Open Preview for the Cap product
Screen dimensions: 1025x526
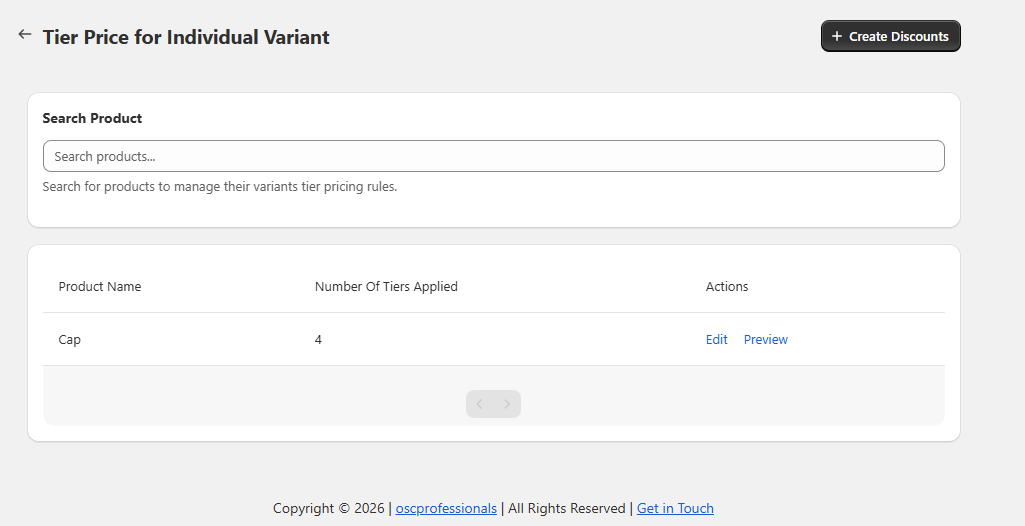click(765, 340)
